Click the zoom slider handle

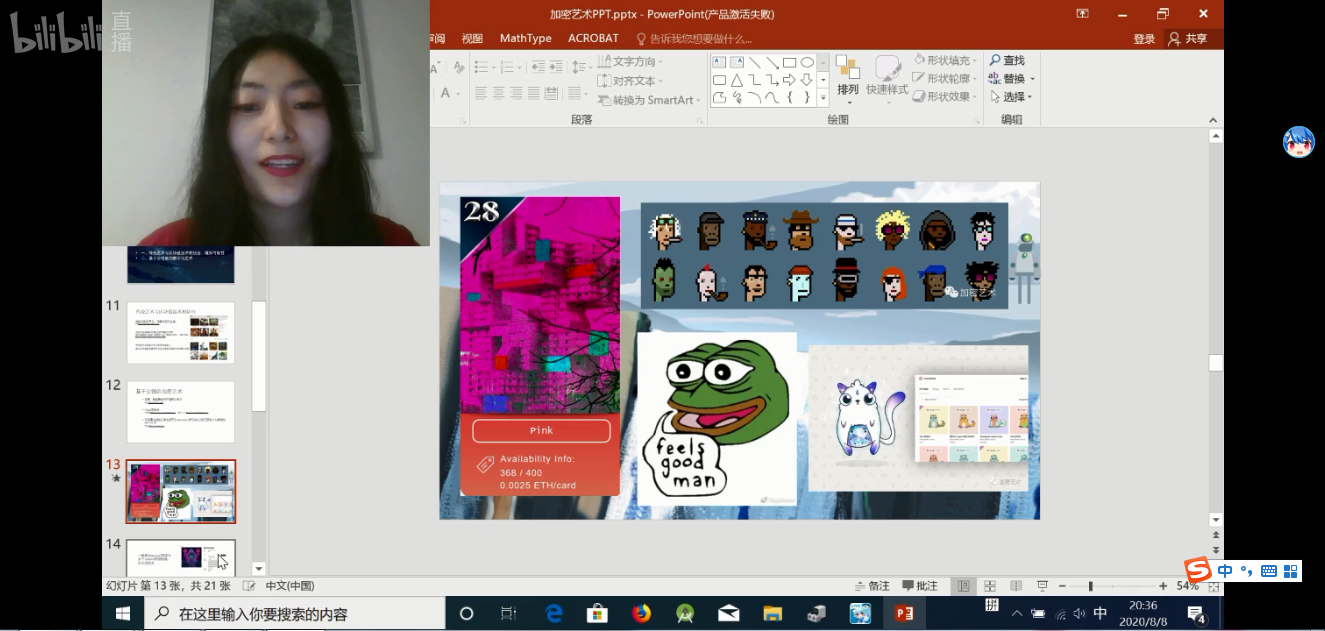1091,586
